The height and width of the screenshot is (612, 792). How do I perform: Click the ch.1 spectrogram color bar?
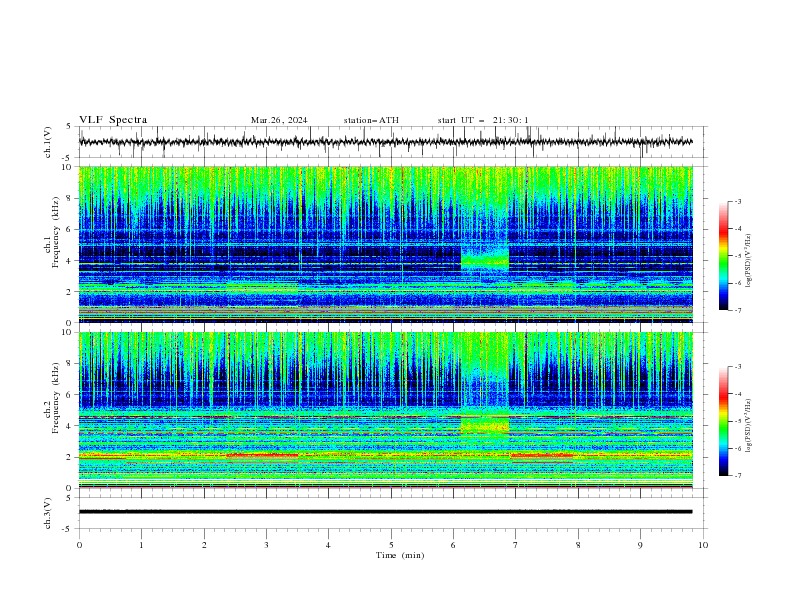[x=724, y=256]
